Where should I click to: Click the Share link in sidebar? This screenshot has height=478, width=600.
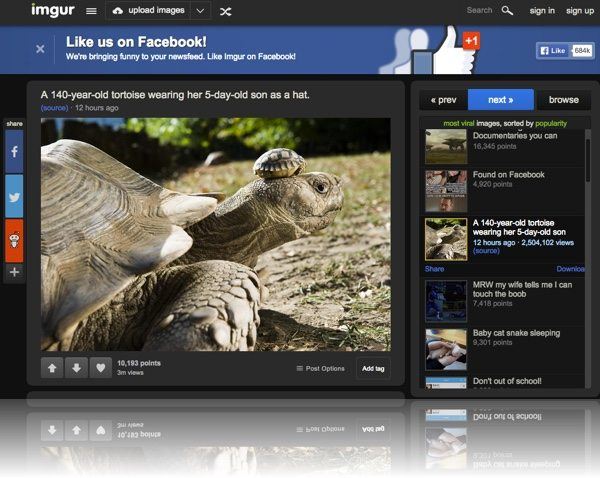[434, 269]
